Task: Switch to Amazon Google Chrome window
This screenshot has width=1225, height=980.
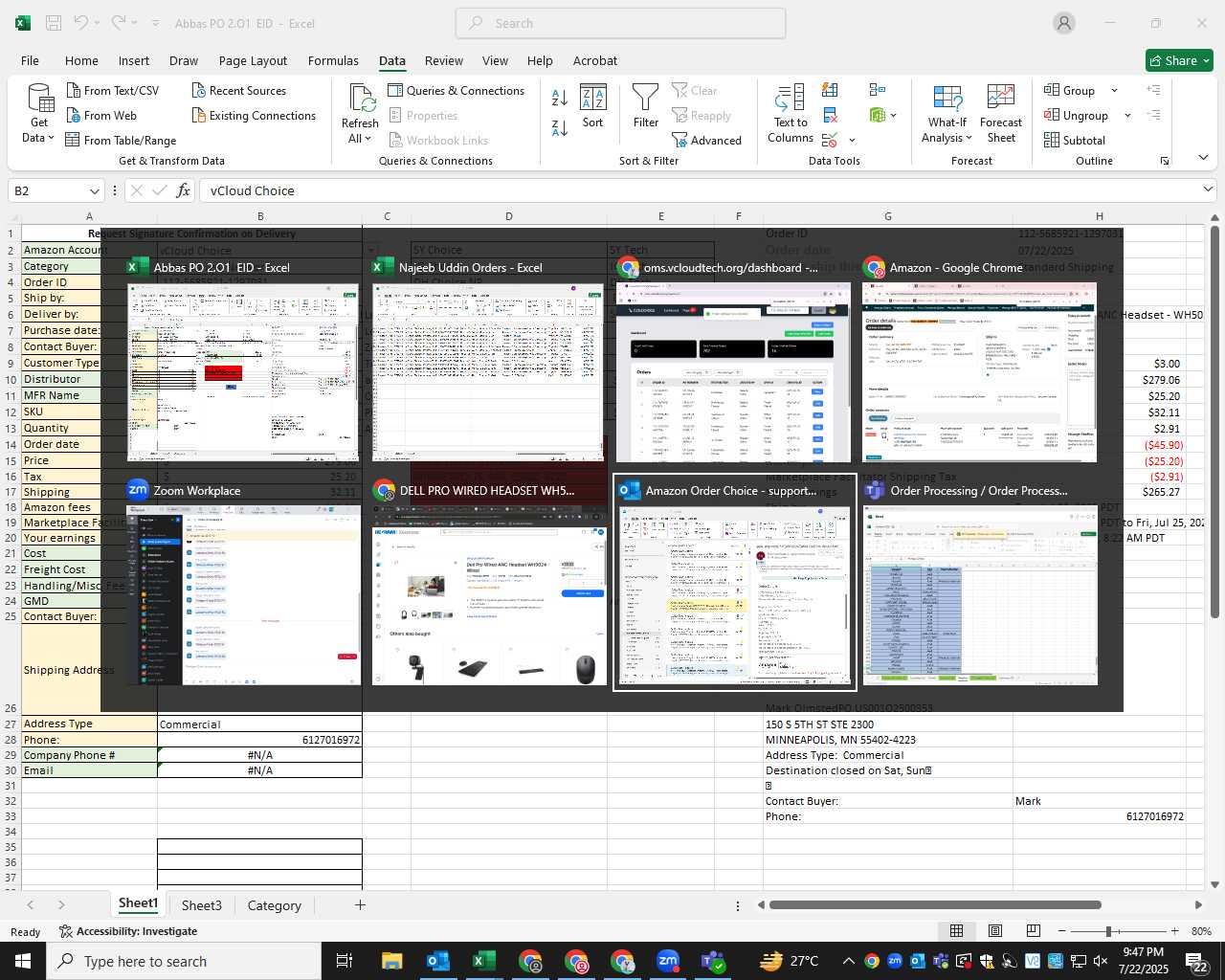Action: (979, 360)
